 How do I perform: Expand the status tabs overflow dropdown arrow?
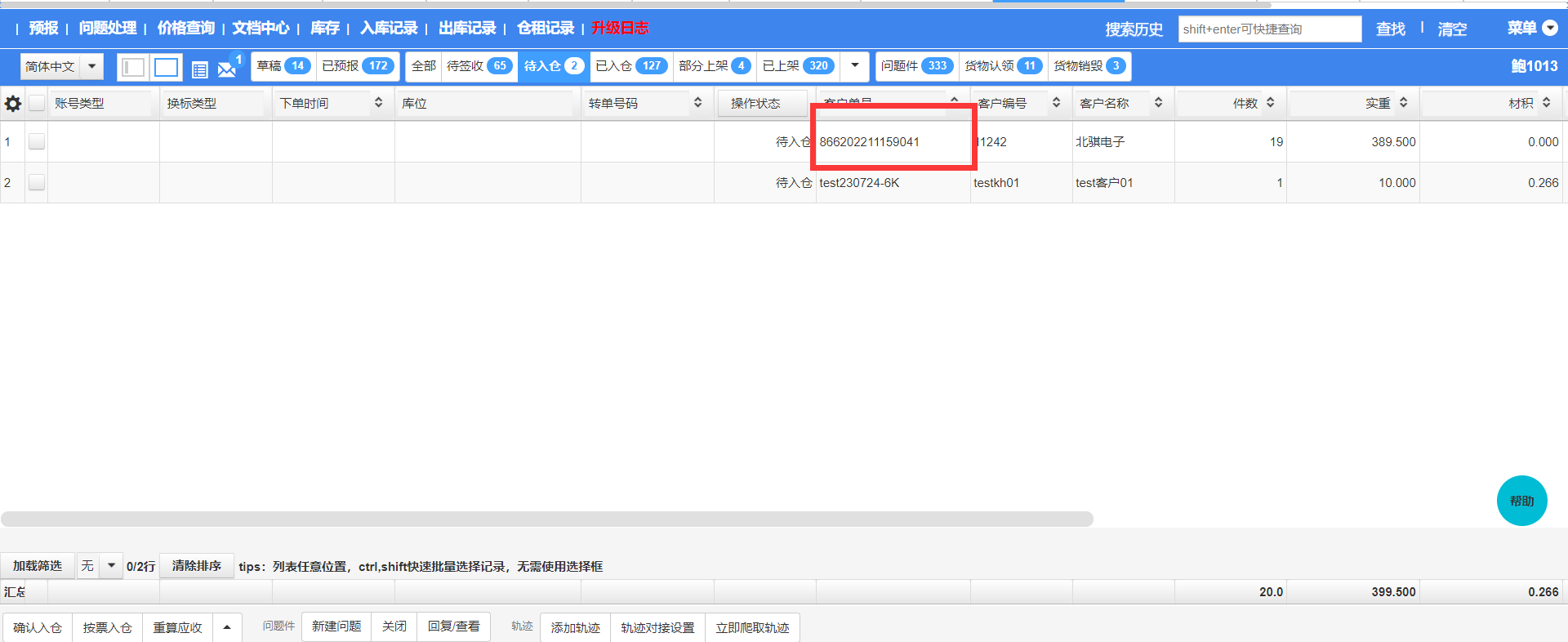coord(854,65)
